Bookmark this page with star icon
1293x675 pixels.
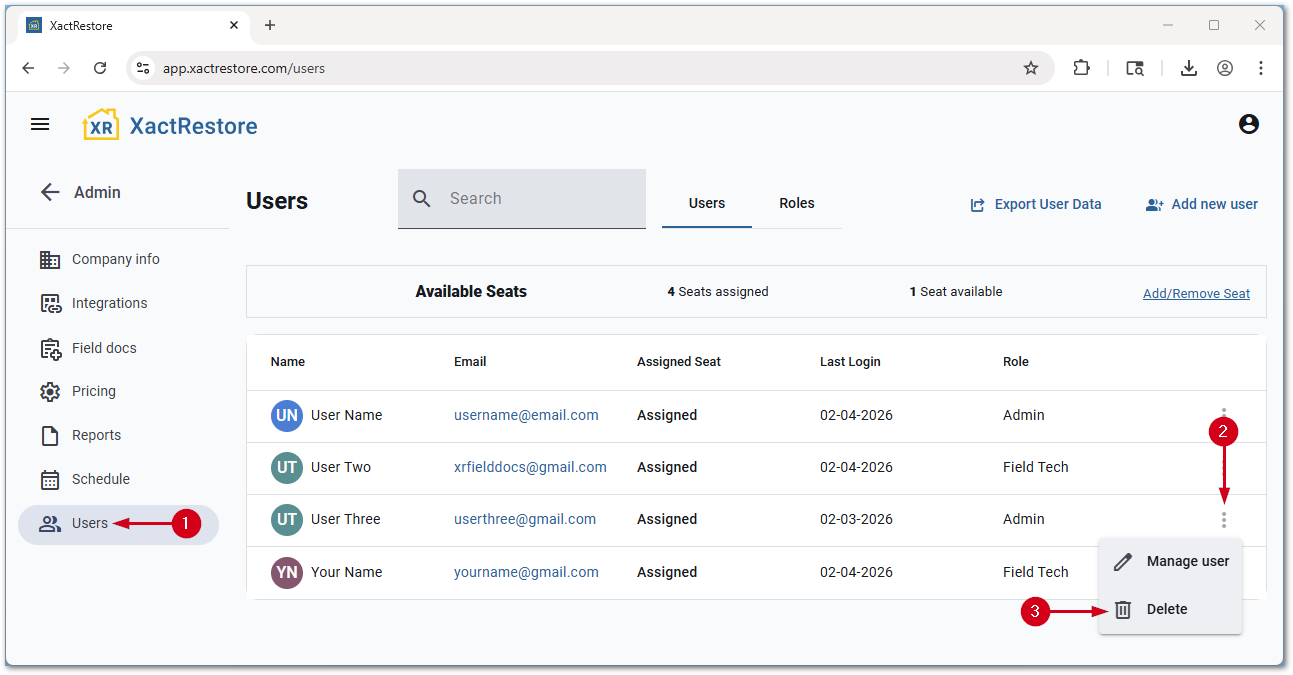click(x=1031, y=68)
